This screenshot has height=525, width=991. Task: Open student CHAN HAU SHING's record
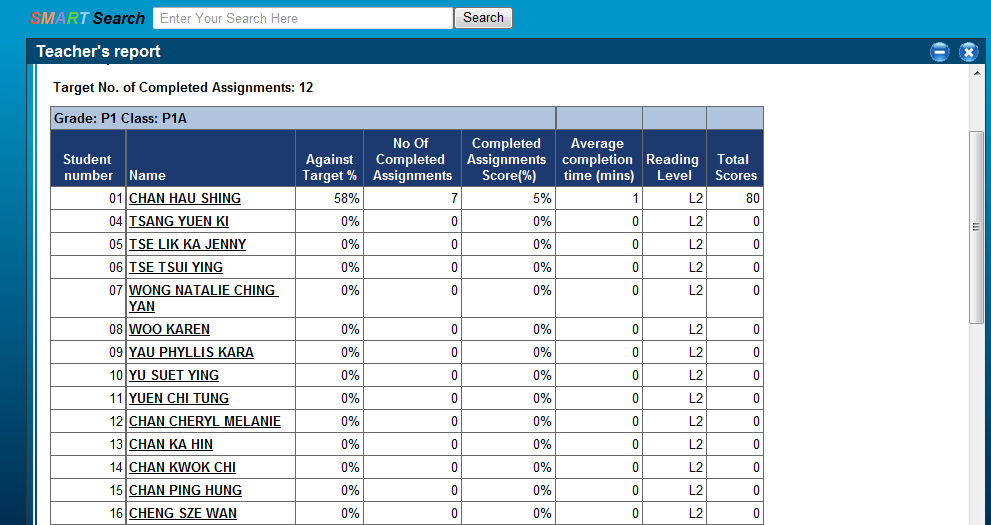(x=185, y=198)
